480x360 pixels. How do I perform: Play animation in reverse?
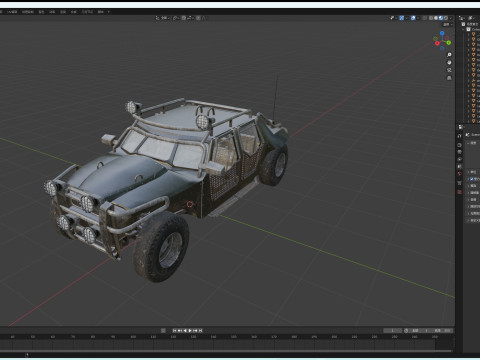(x=185, y=331)
